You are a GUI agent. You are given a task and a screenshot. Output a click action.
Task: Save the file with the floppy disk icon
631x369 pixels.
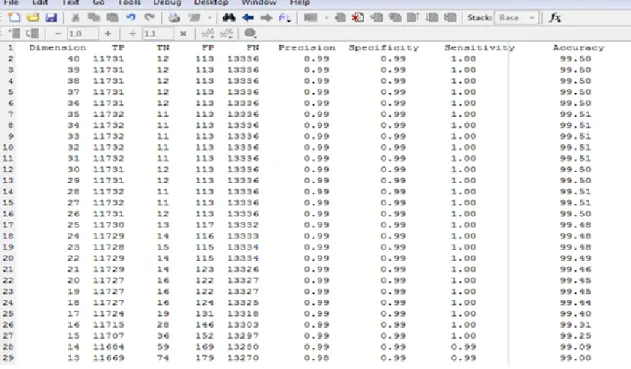click(51, 17)
